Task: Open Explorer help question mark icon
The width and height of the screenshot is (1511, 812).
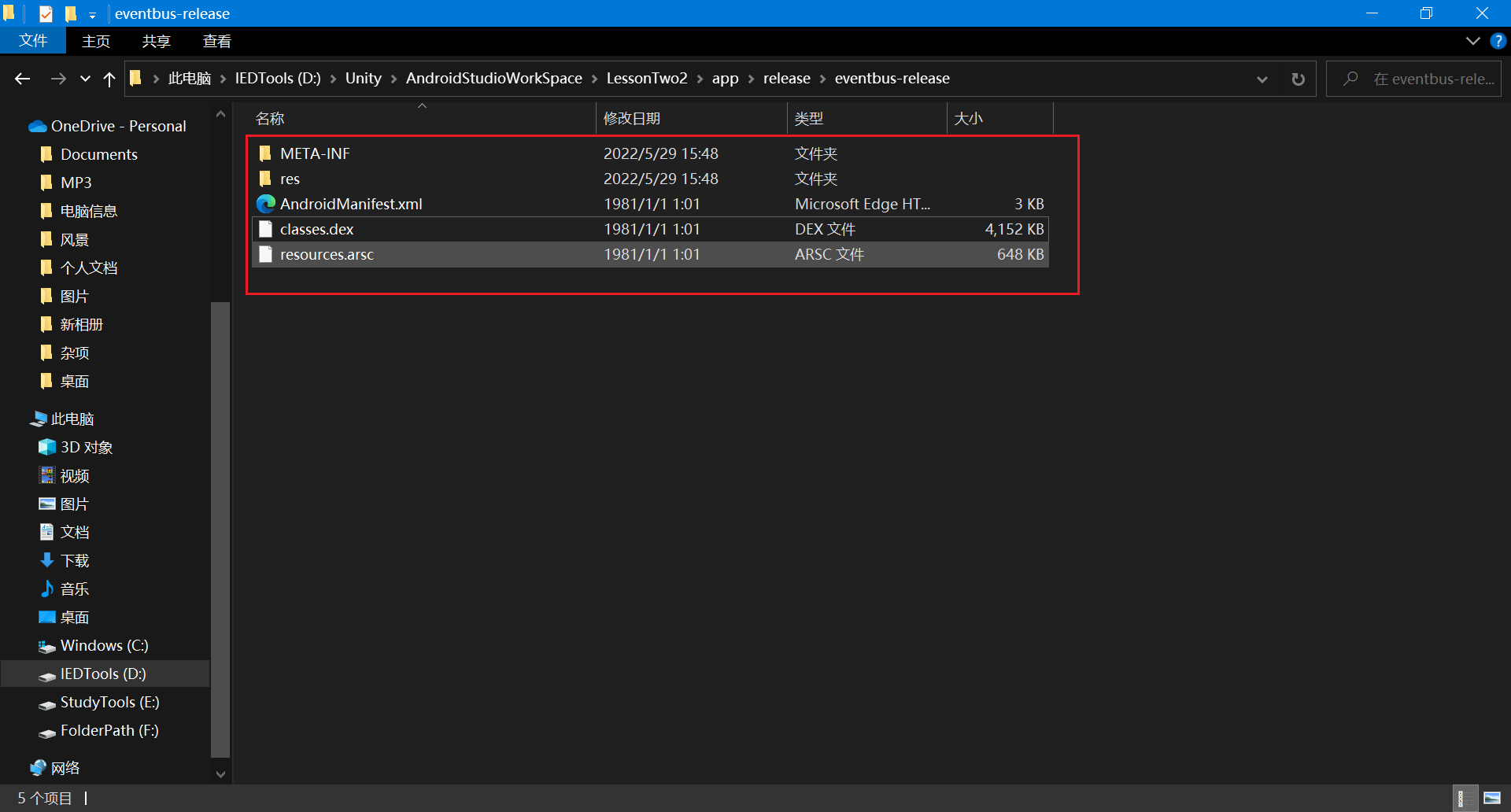Action: [x=1498, y=41]
